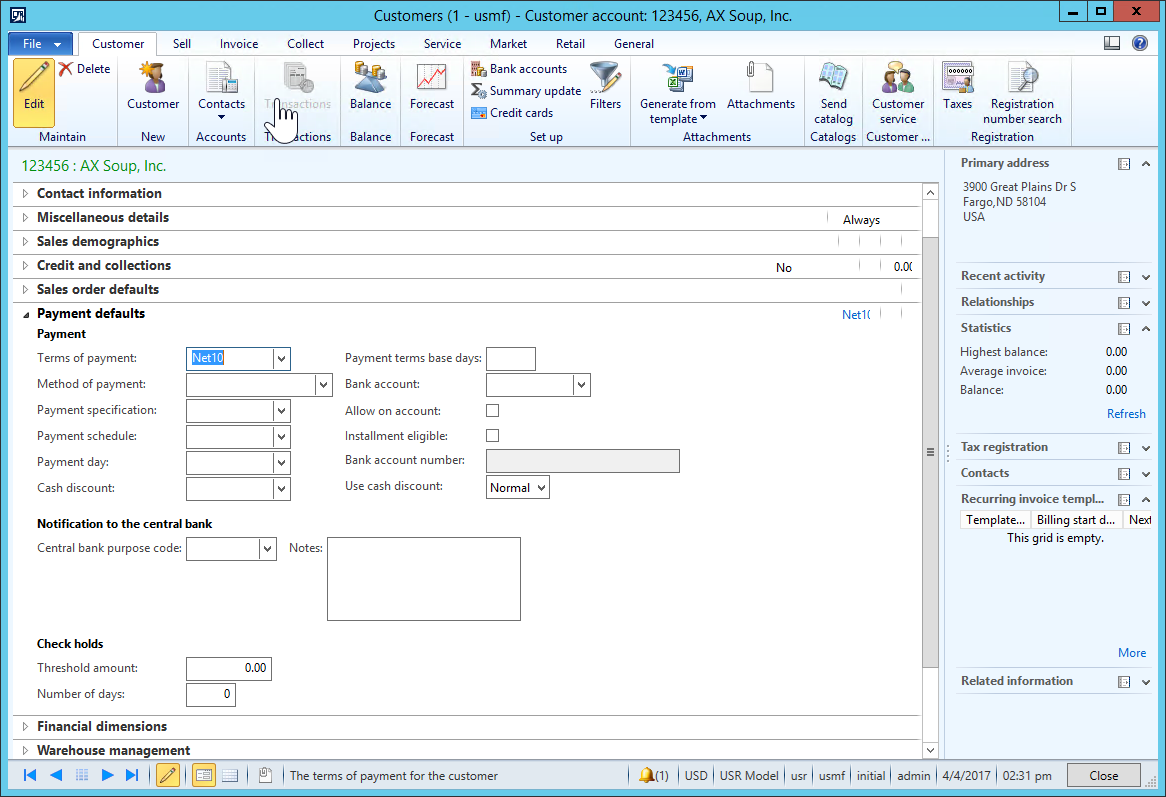Go to the last record arrow
This screenshot has height=797, width=1166.
click(x=132, y=775)
